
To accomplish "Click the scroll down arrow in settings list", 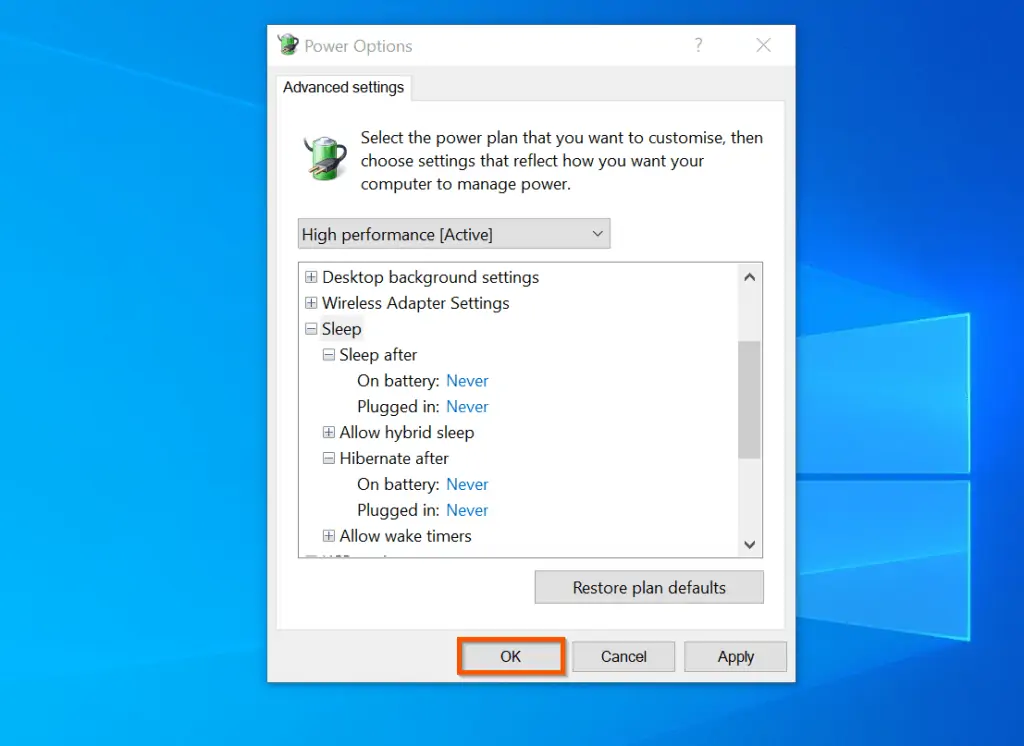I will click(x=750, y=544).
